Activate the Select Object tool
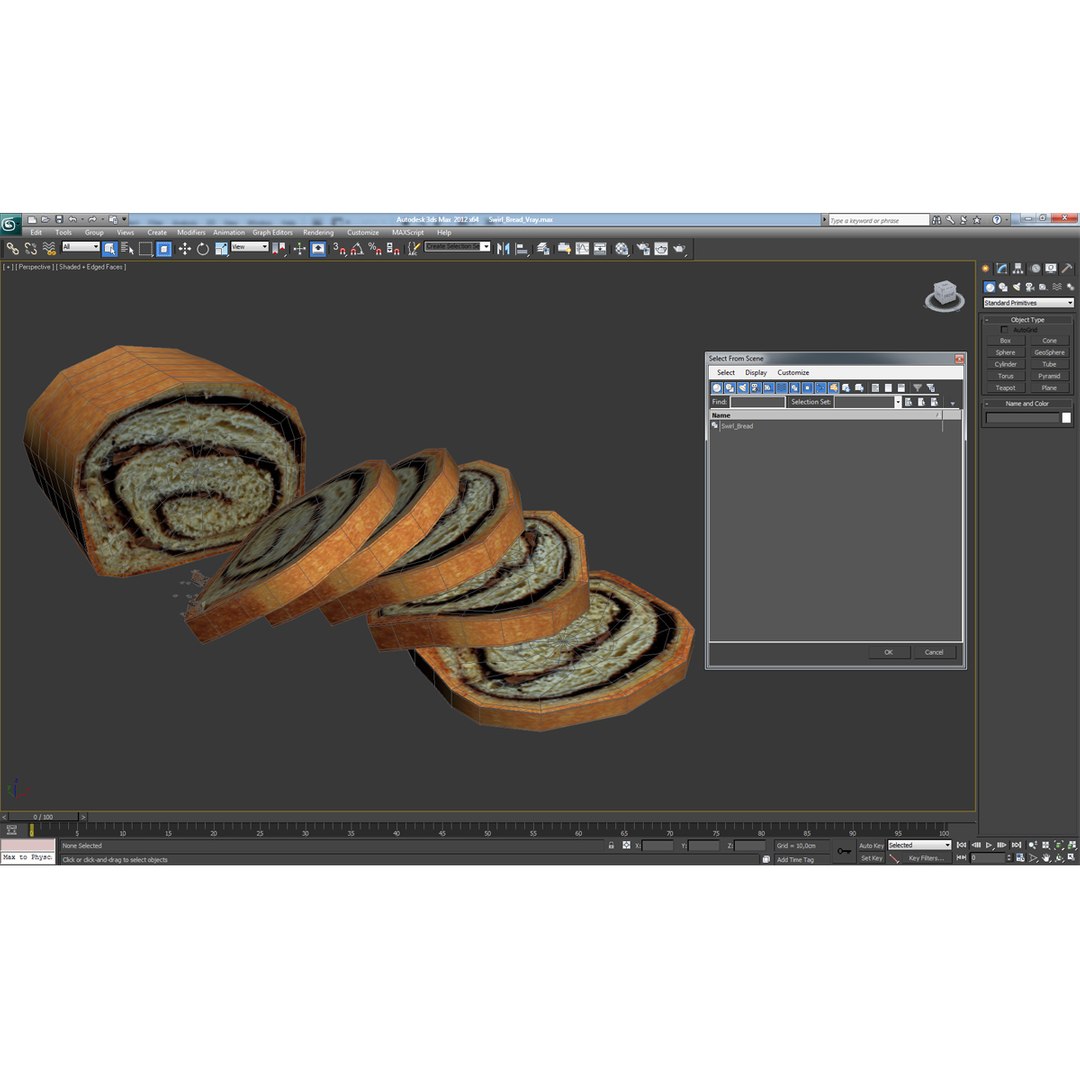This screenshot has width=1080, height=1080. coord(110,249)
